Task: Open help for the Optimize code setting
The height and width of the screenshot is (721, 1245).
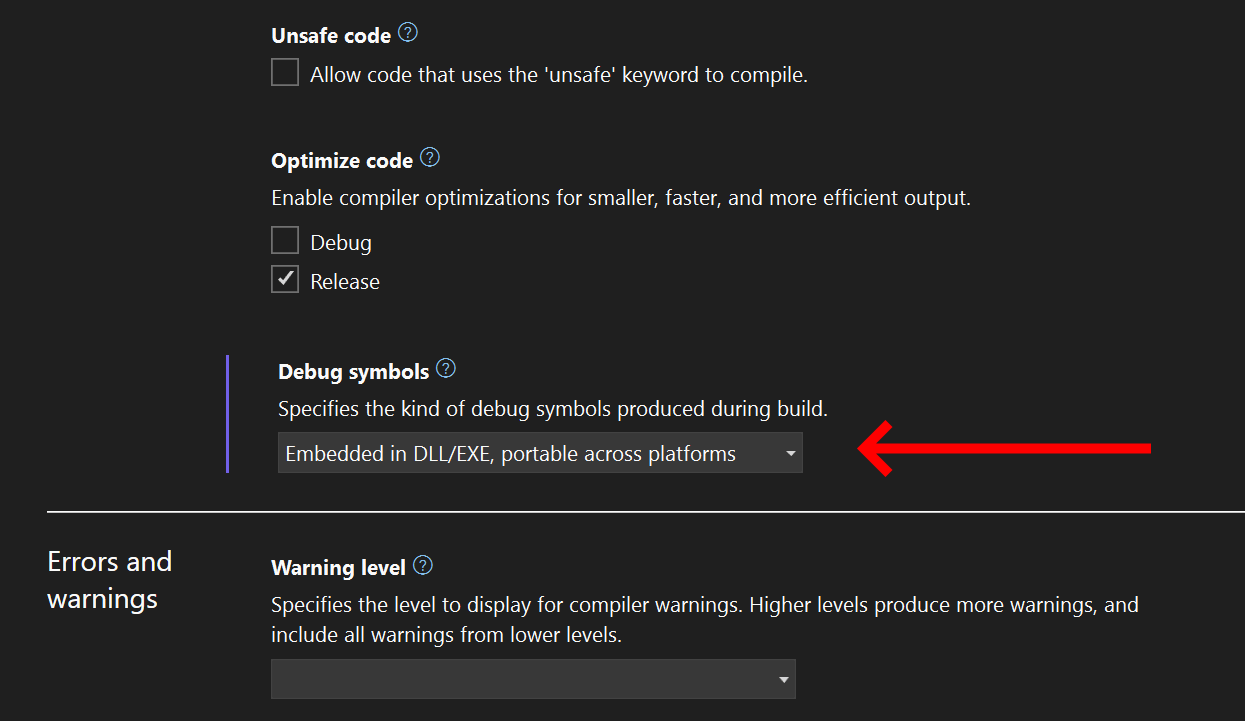Action: pos(429,157)
